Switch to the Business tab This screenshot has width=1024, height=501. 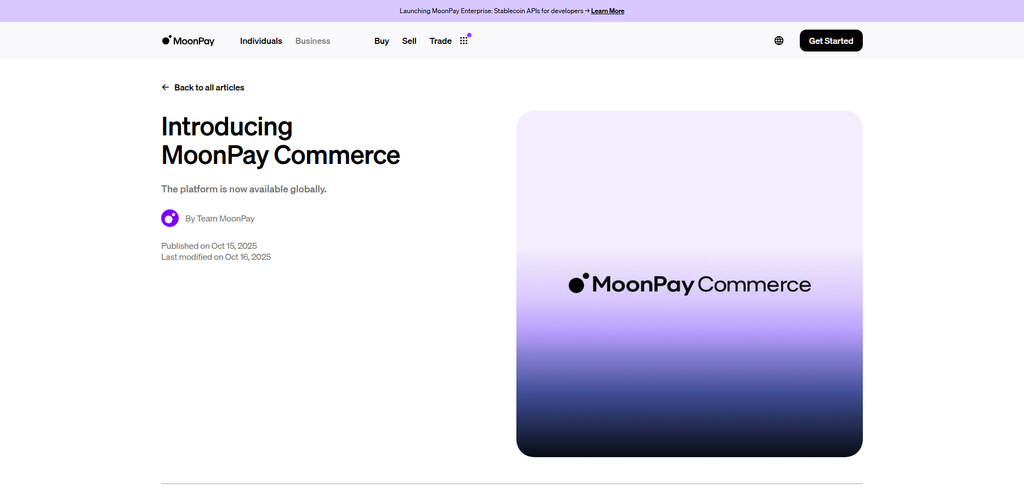(x=313, y=40)
